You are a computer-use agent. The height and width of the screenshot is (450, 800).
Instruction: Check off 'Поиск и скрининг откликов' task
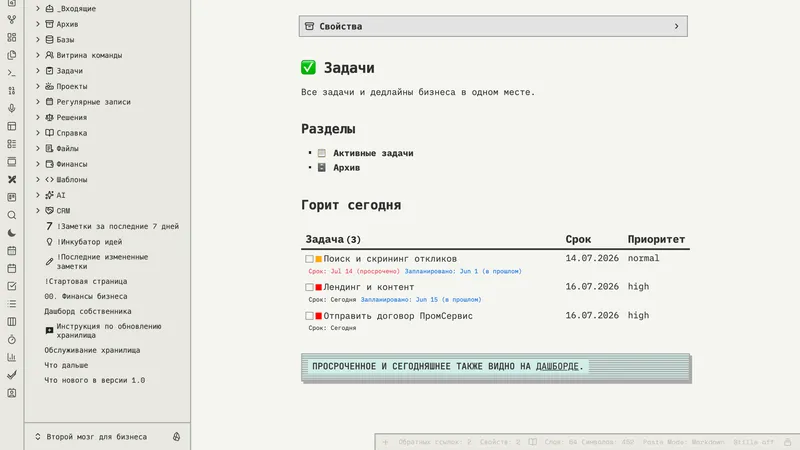pos(309,259)
